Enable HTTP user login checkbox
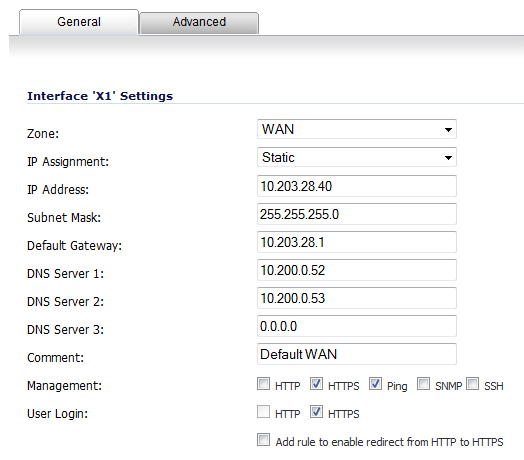This screenshot has height=460, width=524. [263, 412]
